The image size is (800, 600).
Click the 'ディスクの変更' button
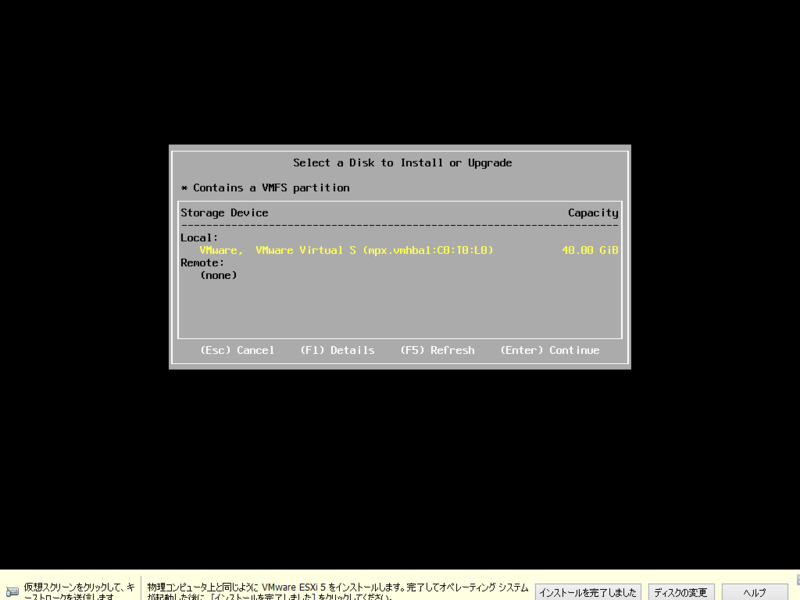click(x=681, y=592)
